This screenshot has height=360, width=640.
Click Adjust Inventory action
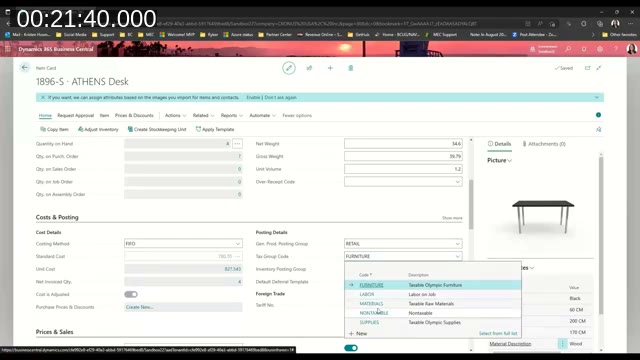coord(98,129)
